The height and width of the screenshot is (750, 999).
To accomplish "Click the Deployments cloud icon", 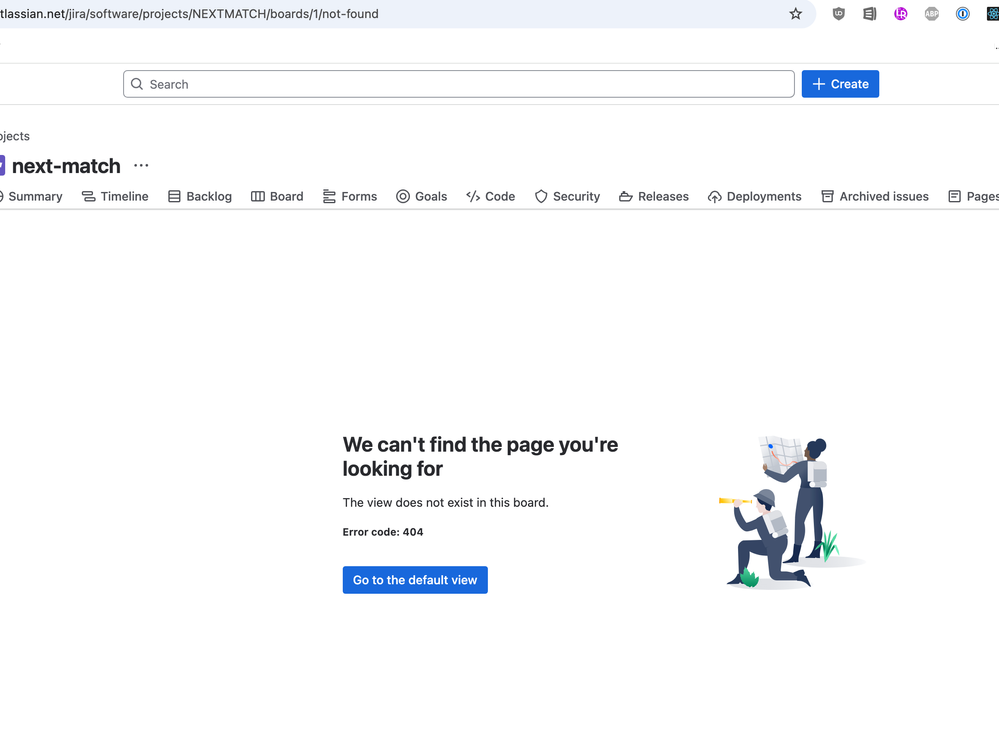I will click(x=715, y=197).
